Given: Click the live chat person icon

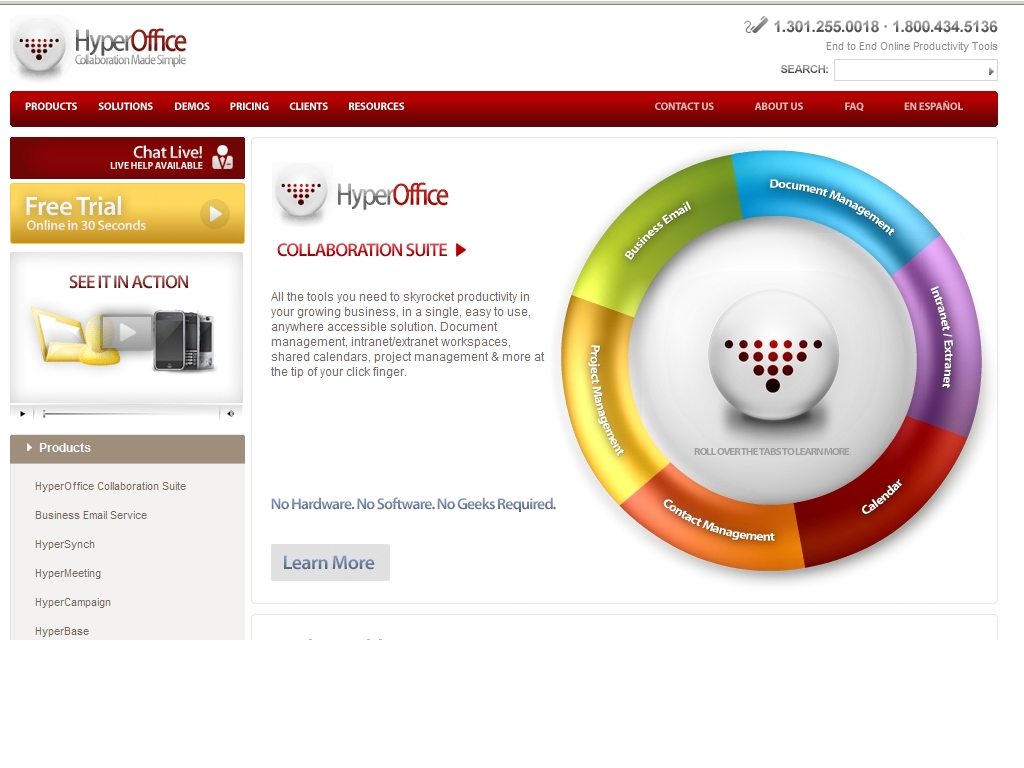Looking at the screenshot, I should tap(223, 157).
